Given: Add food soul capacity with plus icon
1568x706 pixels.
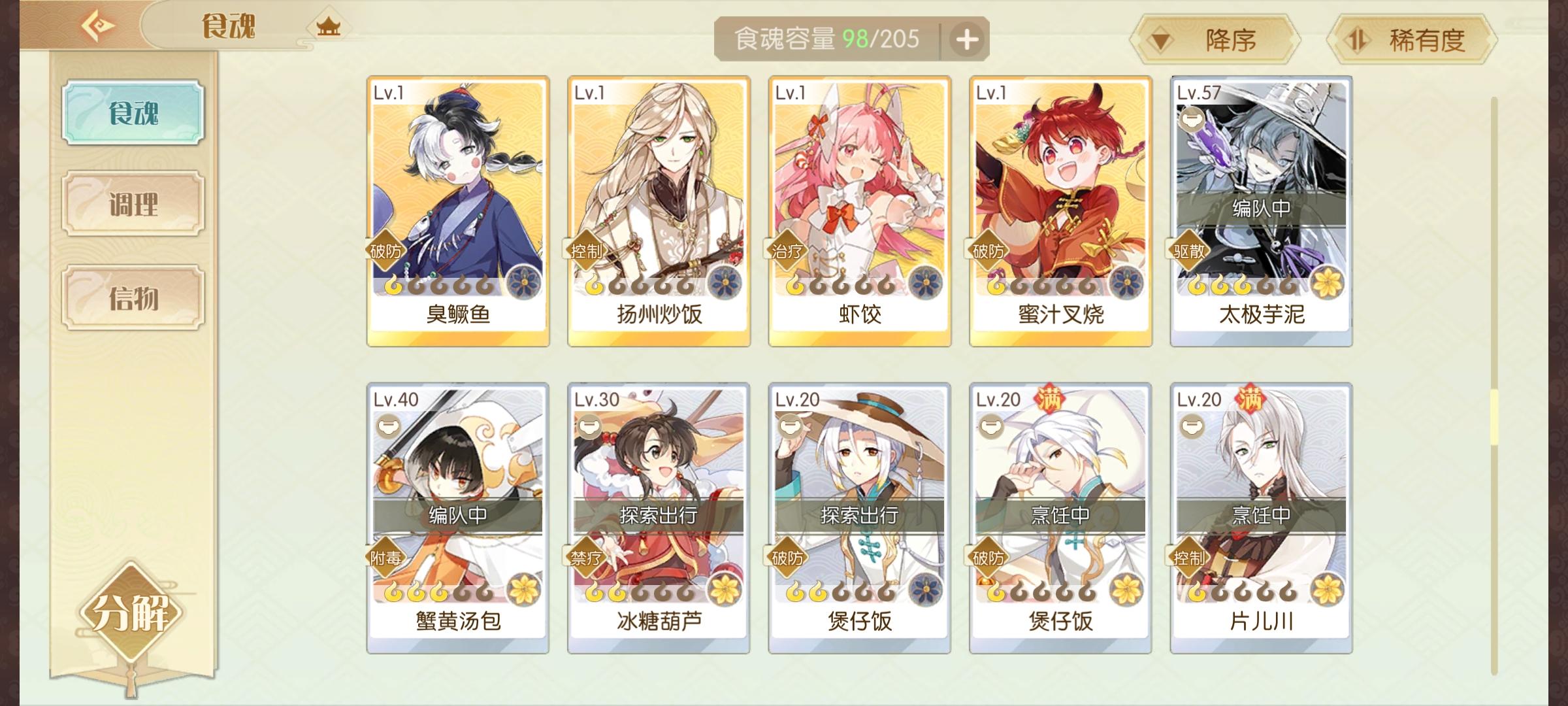Looking at the screenshot, I should point(967,40).
